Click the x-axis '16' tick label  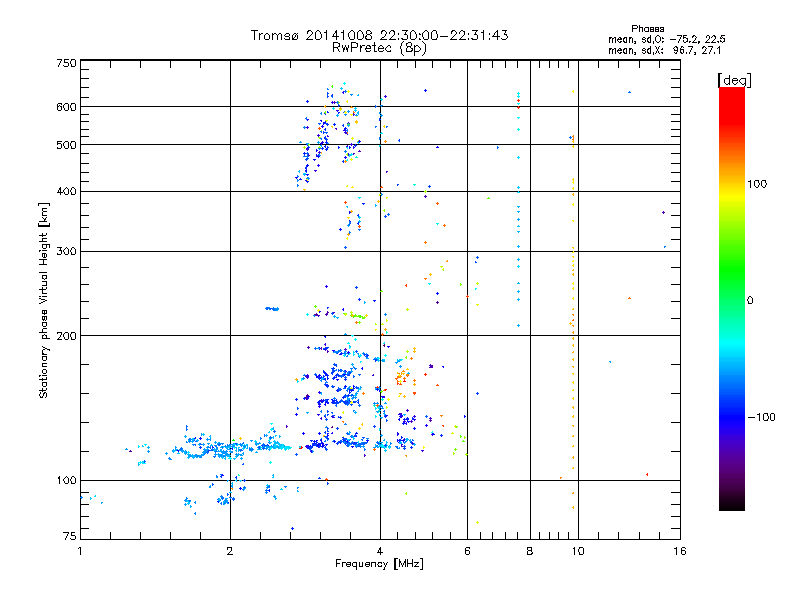point(680,551)
